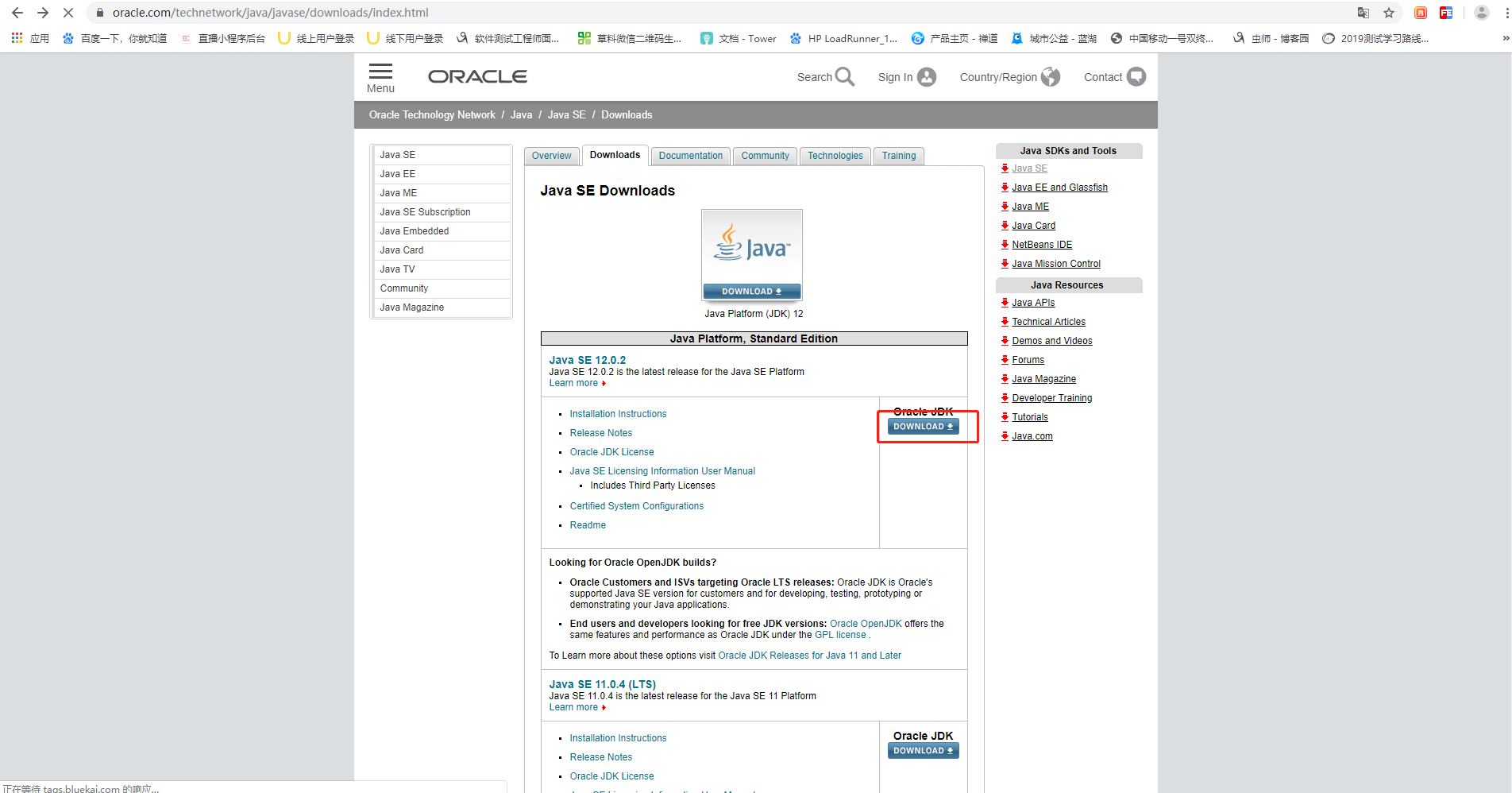Open the Documentation tab
The width and height of the screenshot is (1512, 793).
(x=690, y=156)
